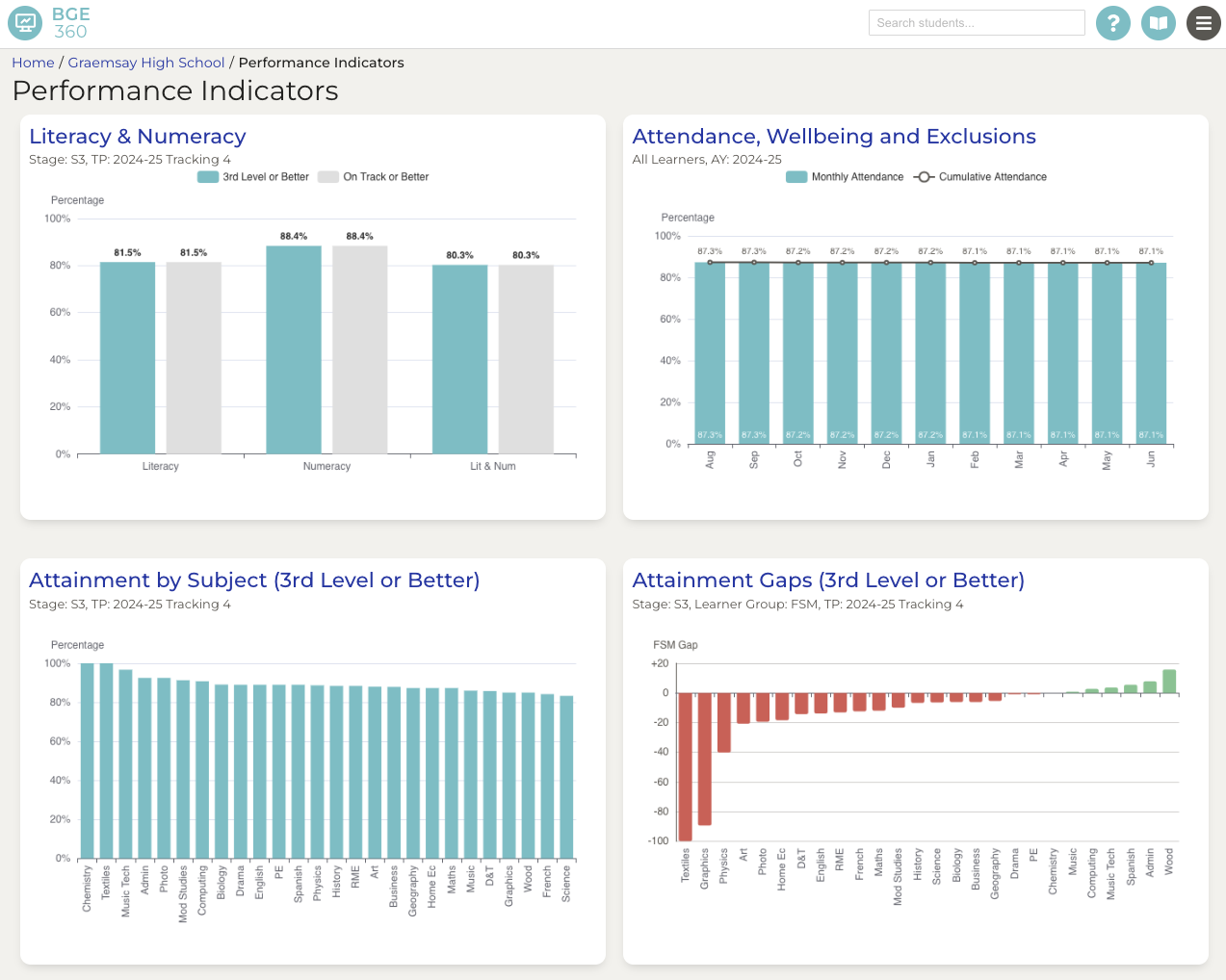This screenshot has width=1226, height=980.
Task: Expand the Attainment Gaps chart details
Action: [x=829, y=580]
